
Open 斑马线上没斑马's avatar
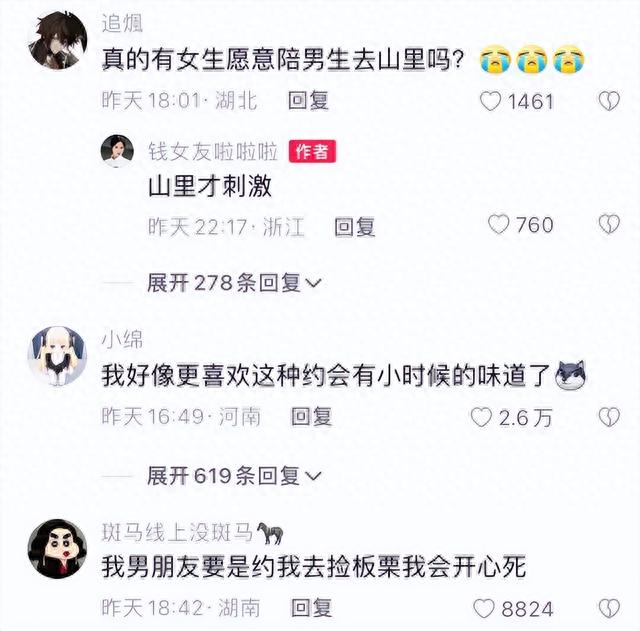(x=57, y=549)
